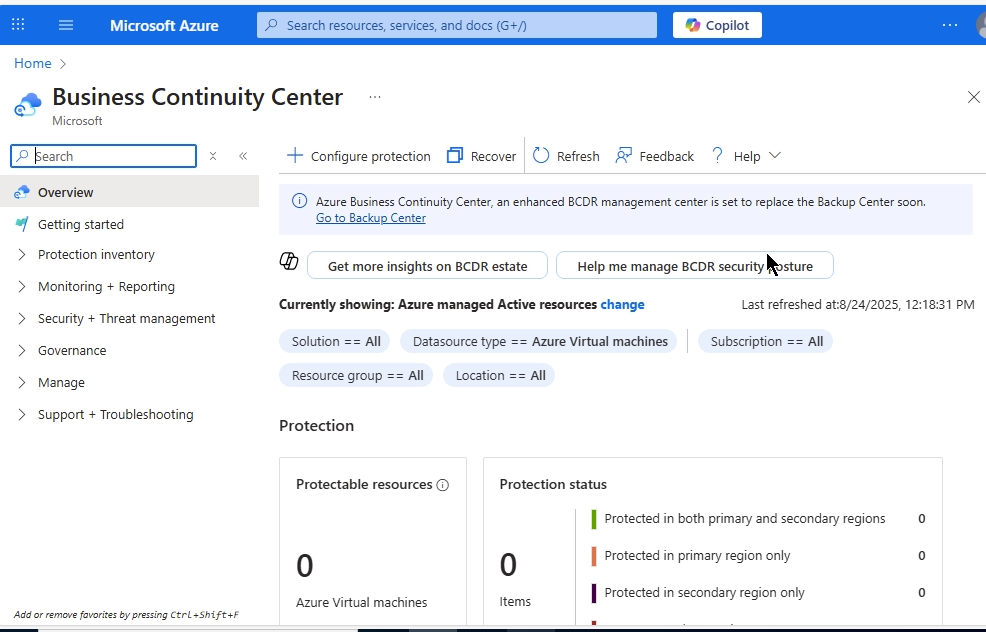
Task: Click the Protectable resources info icon
Action: pos(443,485)
